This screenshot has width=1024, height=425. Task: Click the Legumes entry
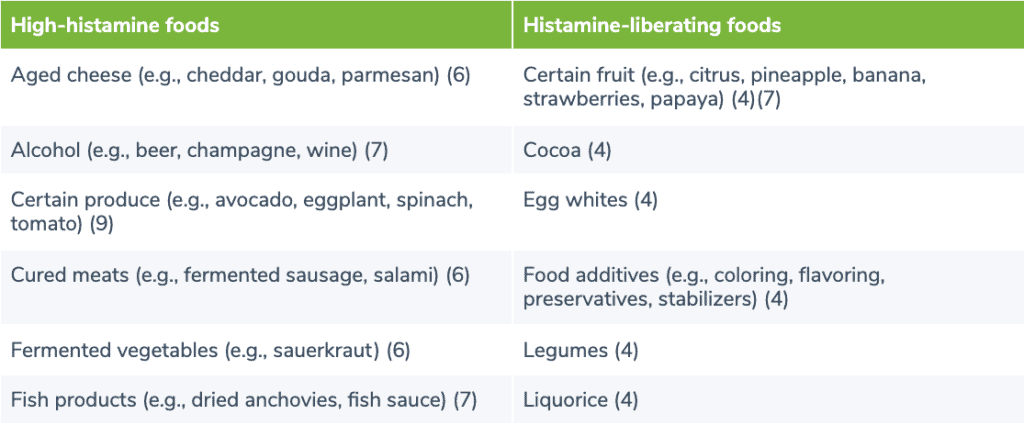[x=566, y=350]
